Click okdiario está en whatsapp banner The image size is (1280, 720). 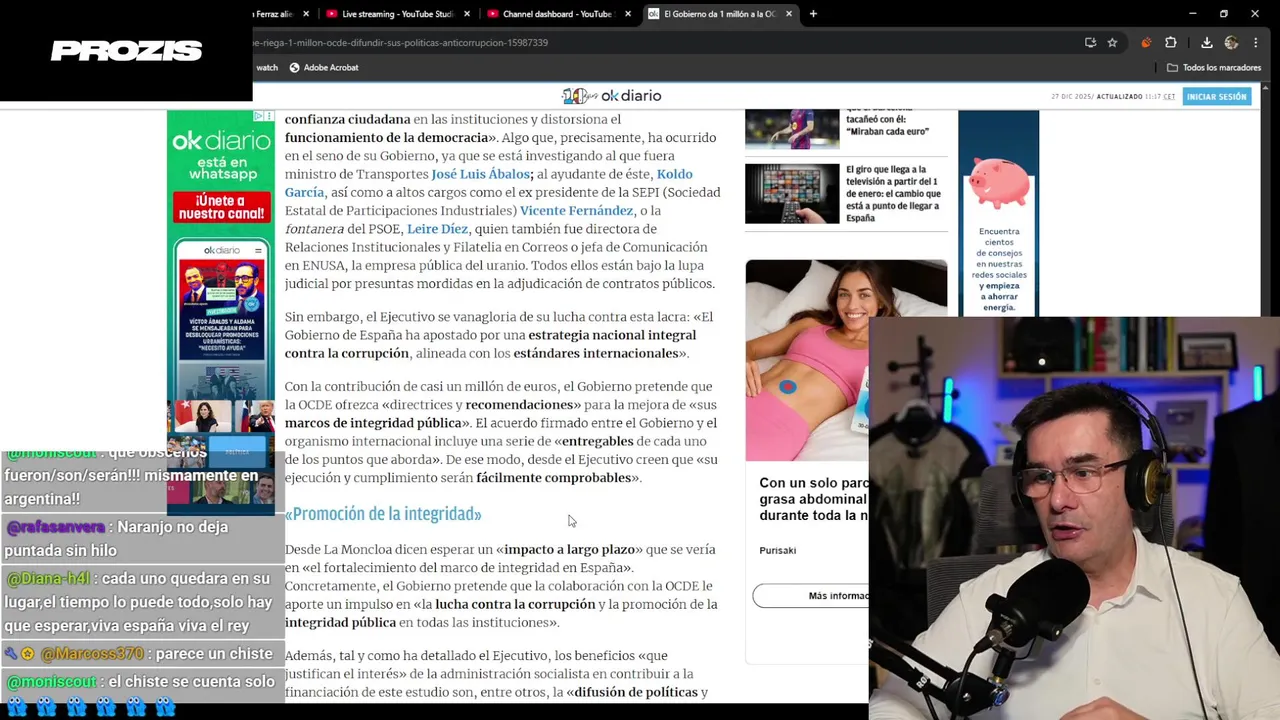point(221,157)
